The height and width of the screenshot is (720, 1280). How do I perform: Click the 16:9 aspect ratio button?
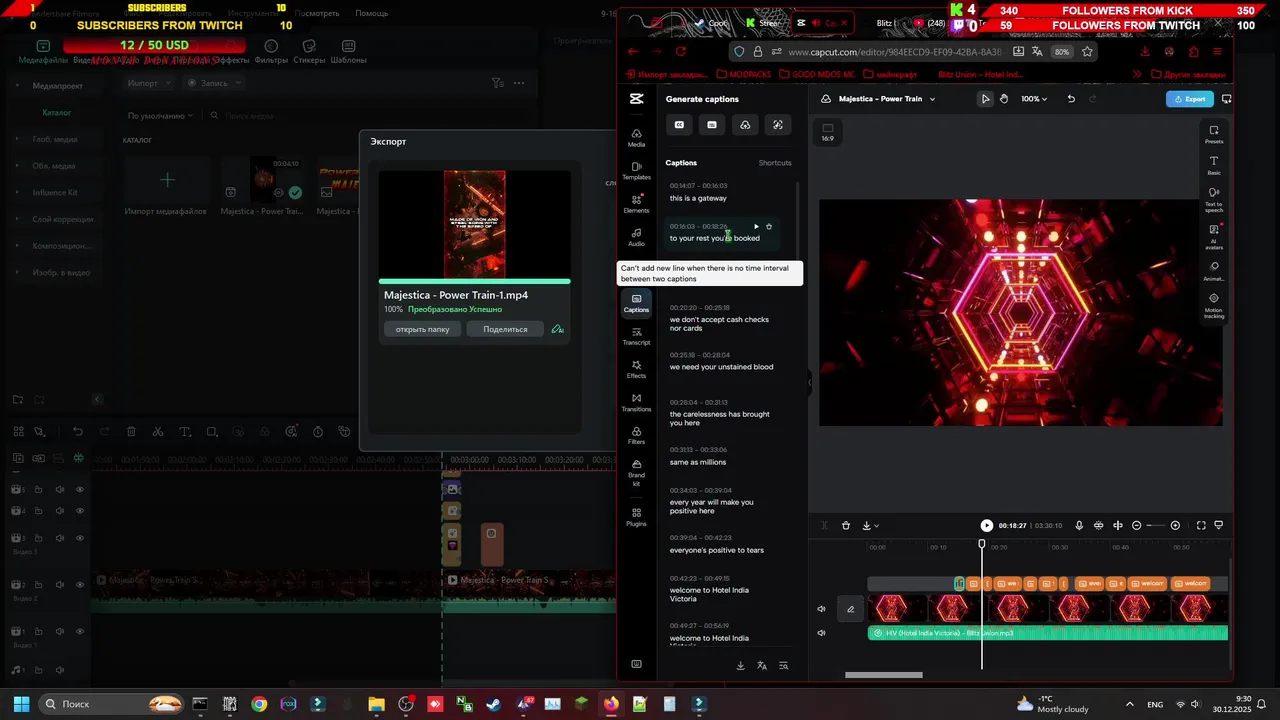pos(827,132)
